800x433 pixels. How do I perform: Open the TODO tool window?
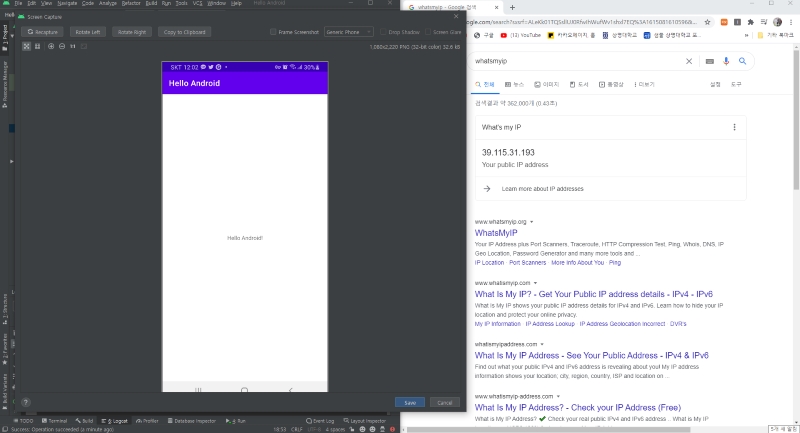pyautogui.click(x=23, y=421)
